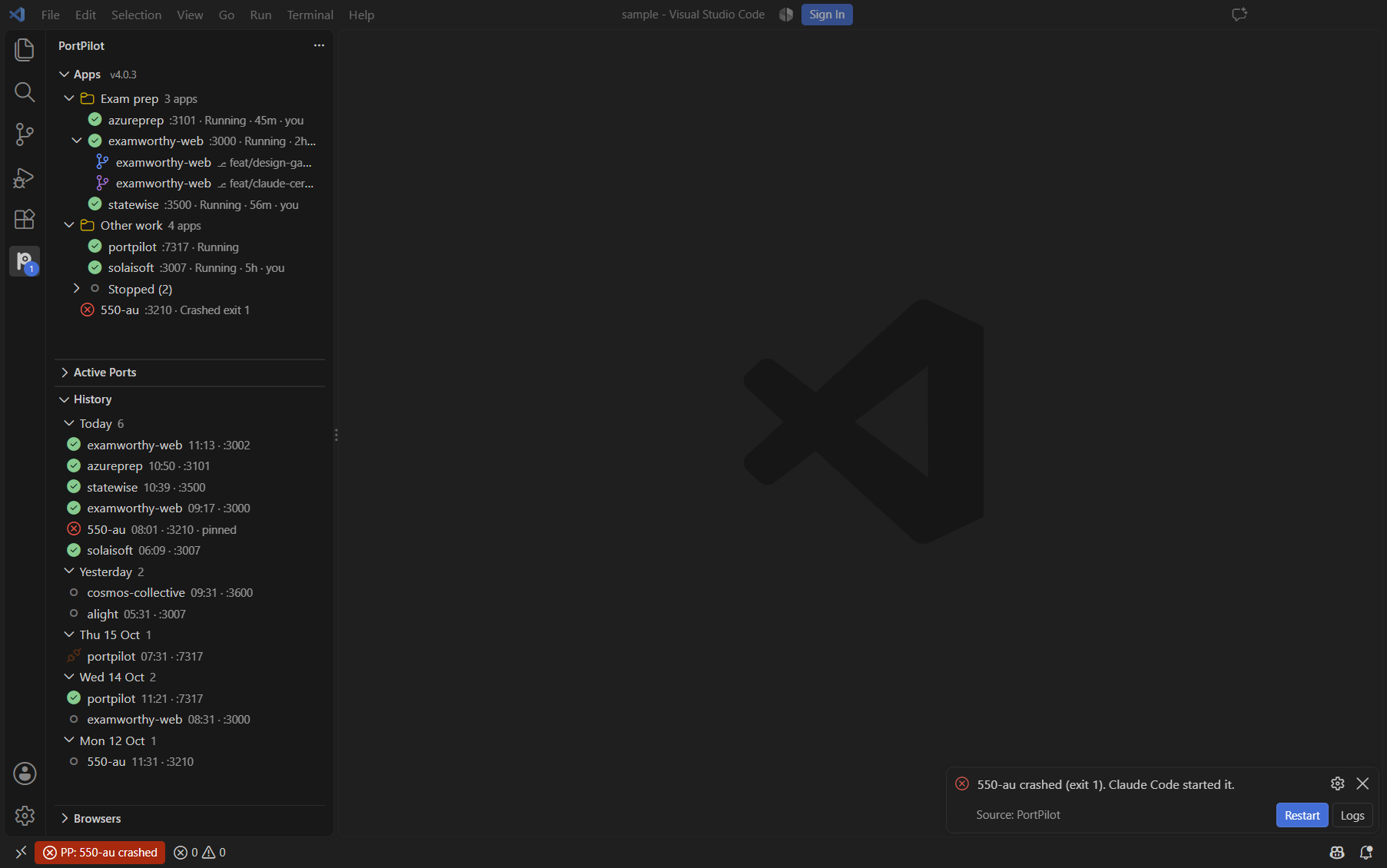The width and height of the screenshot is (1387, 868).
Task: Open the File menu
Action: [51, 15]
